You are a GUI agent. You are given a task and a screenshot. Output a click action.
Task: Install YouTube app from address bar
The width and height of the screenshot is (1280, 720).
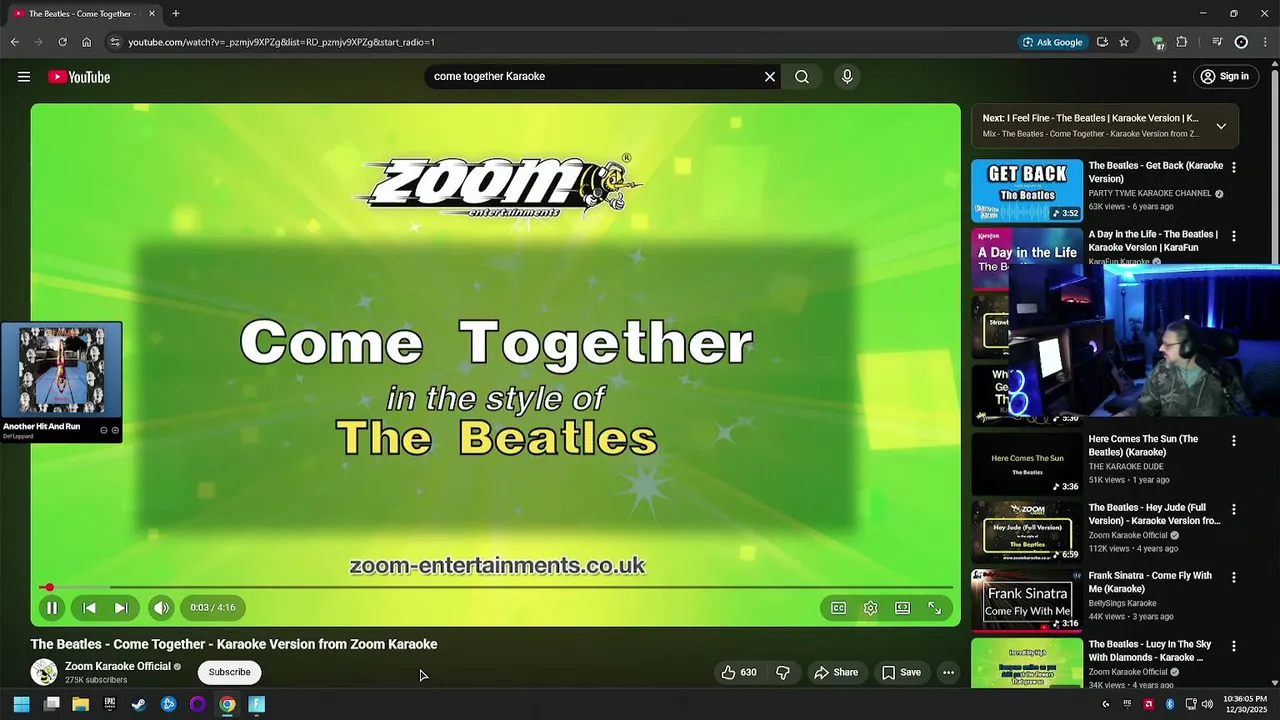tap(1102, 42)
